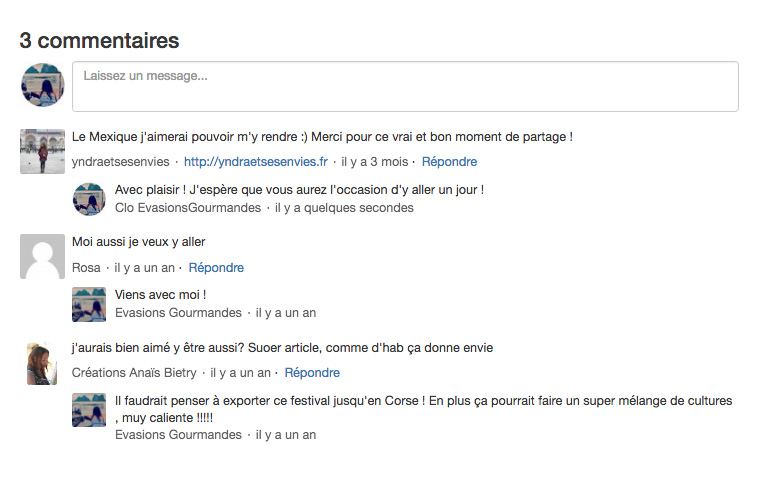Reply to Rosa's comment
This screenshot has height=491, width=757.
coord(216,267)
